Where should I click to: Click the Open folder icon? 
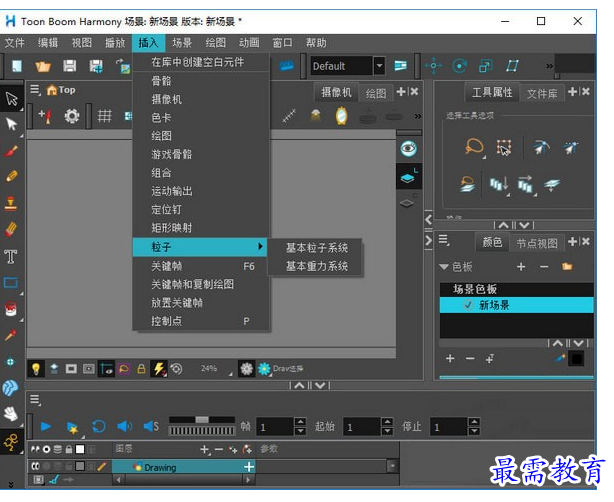pos(43,66)
